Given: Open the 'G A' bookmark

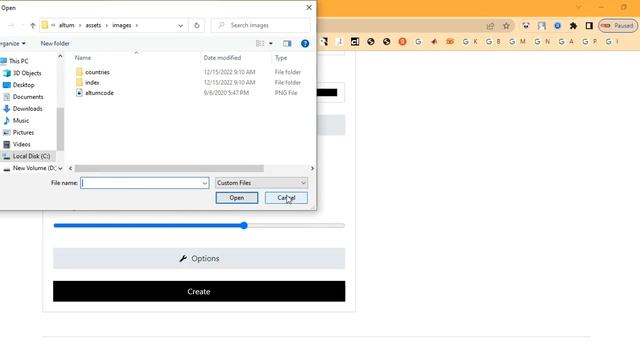Looking at the screenshot, I should (x=566, y=41).
